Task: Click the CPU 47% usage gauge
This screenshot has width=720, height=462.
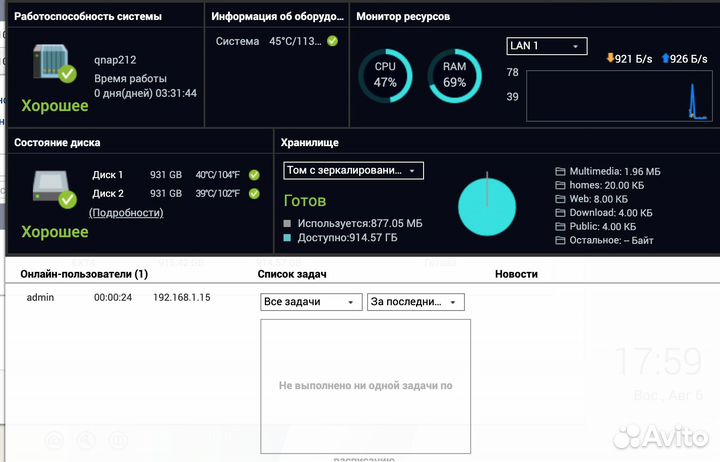Action: (385, 76)
